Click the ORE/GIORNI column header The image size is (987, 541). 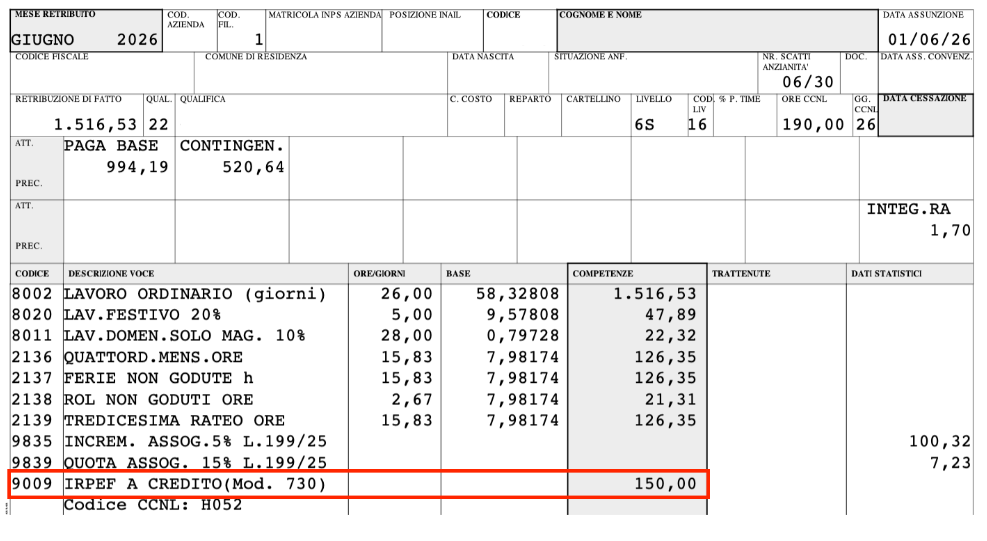pyautogui.click(x=395, y=273)
